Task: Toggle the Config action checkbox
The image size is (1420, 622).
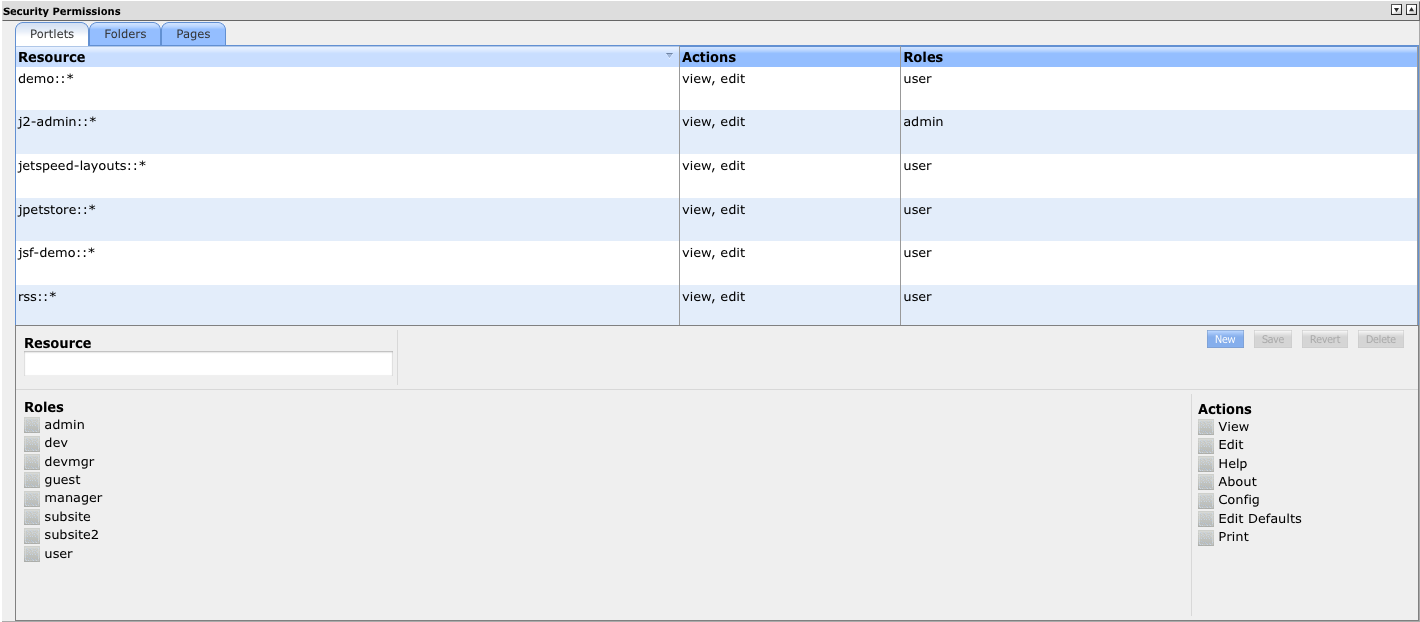Action: [x=1206, y=500]
